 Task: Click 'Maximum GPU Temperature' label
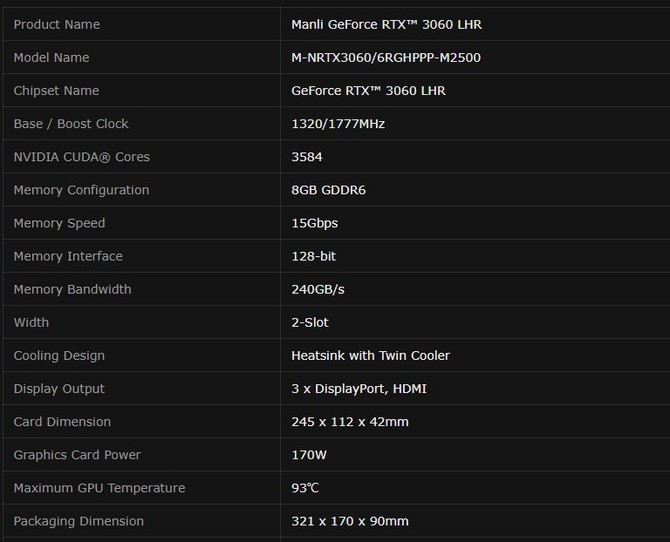coord(100,488)
